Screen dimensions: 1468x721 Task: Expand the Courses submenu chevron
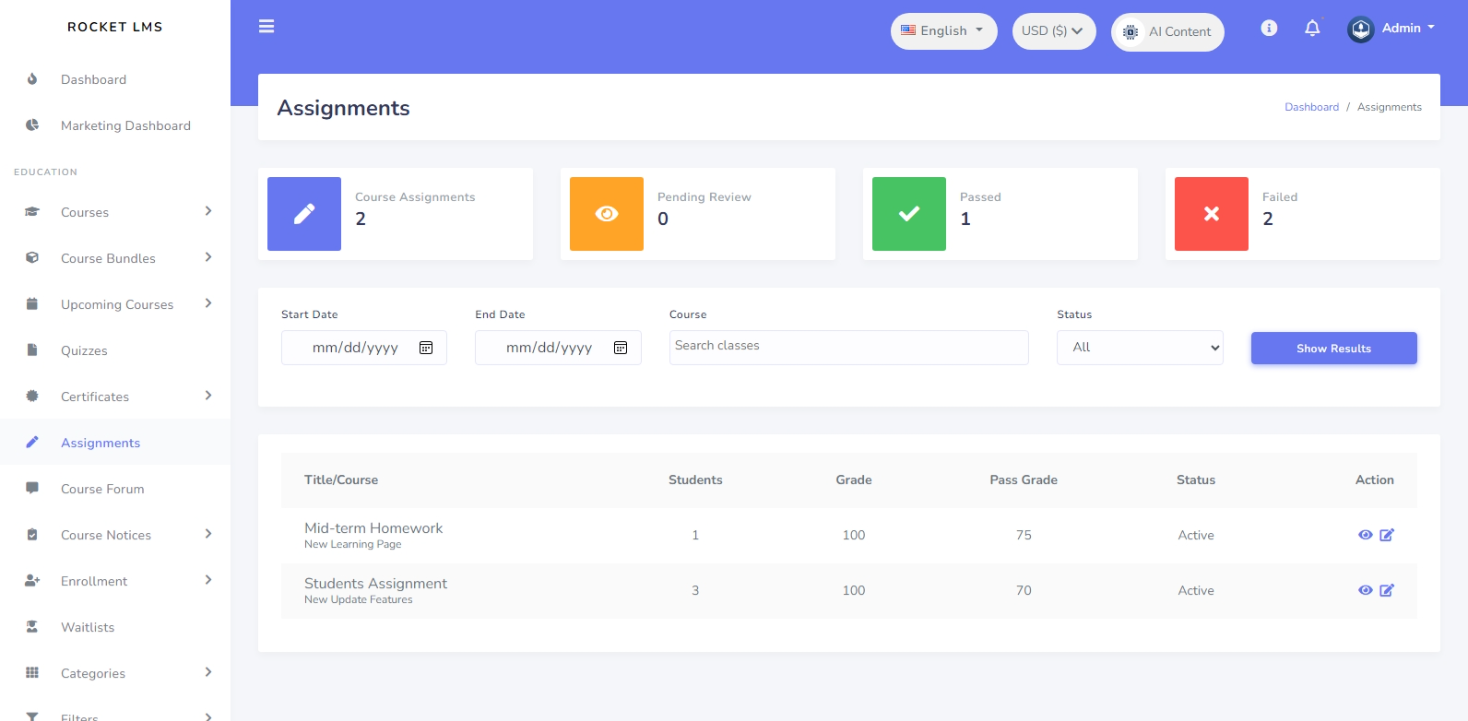[x=208, y=211]
